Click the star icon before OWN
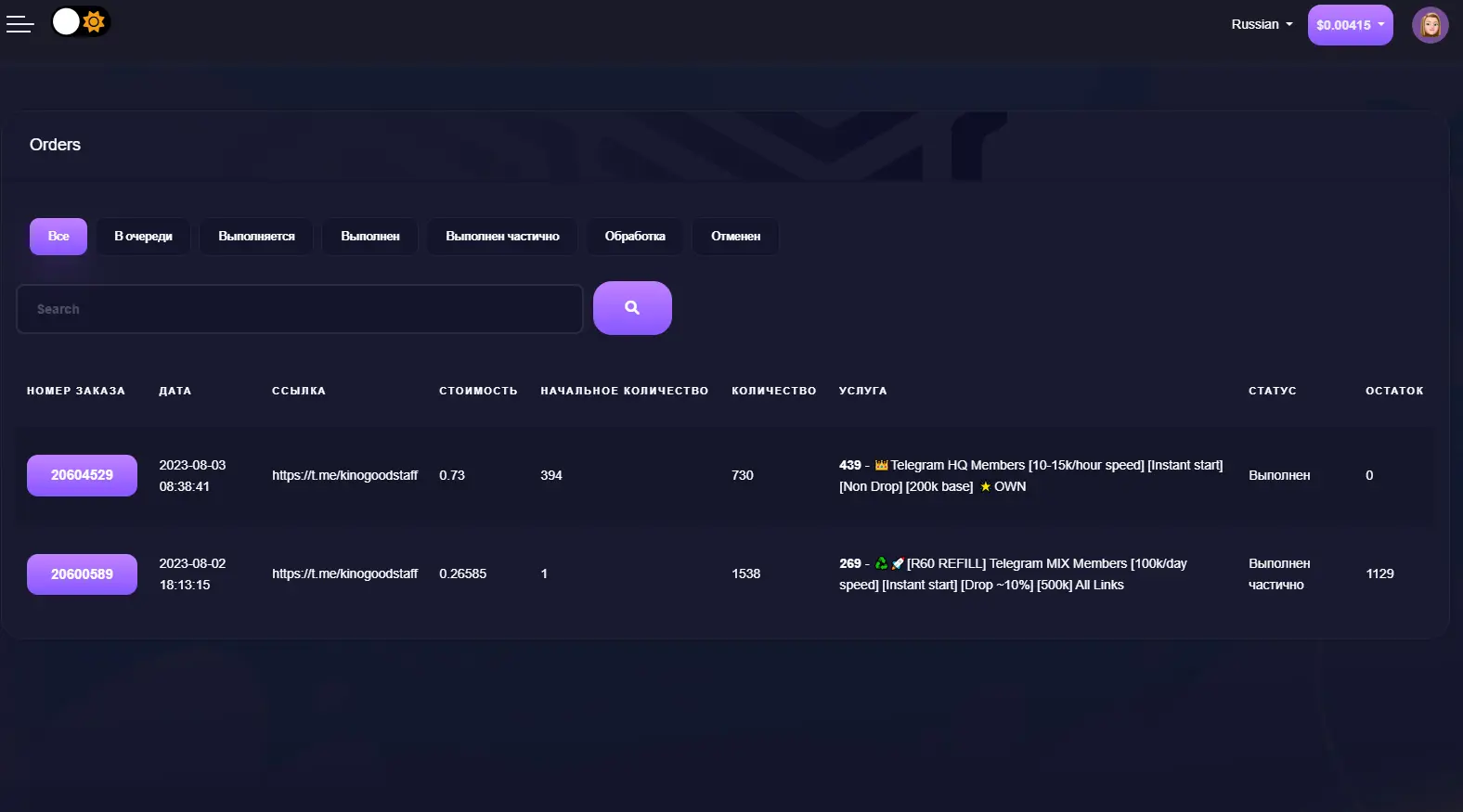 pos(985,486)
